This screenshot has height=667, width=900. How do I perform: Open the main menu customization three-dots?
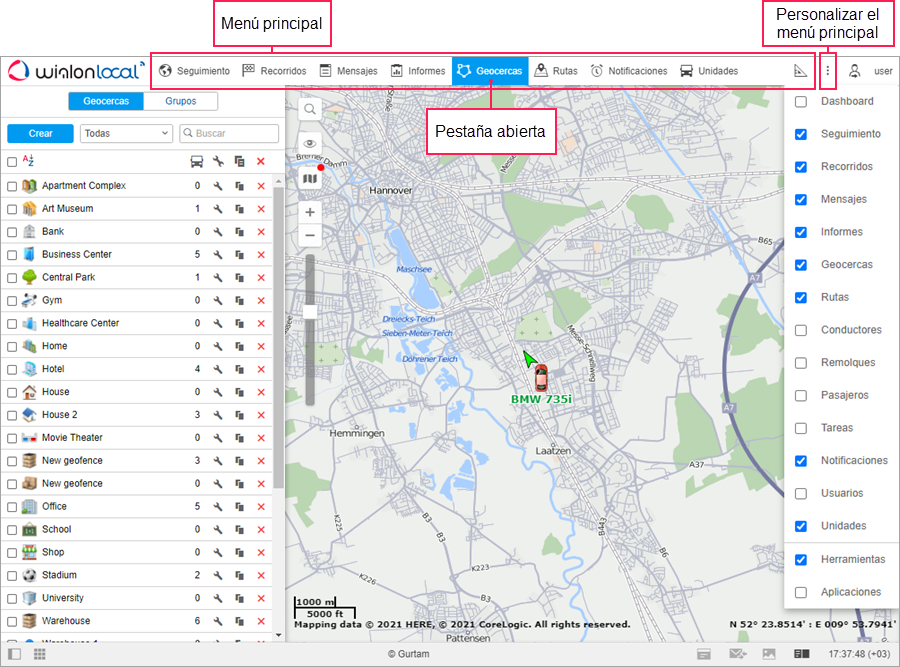tap(827, 71)
